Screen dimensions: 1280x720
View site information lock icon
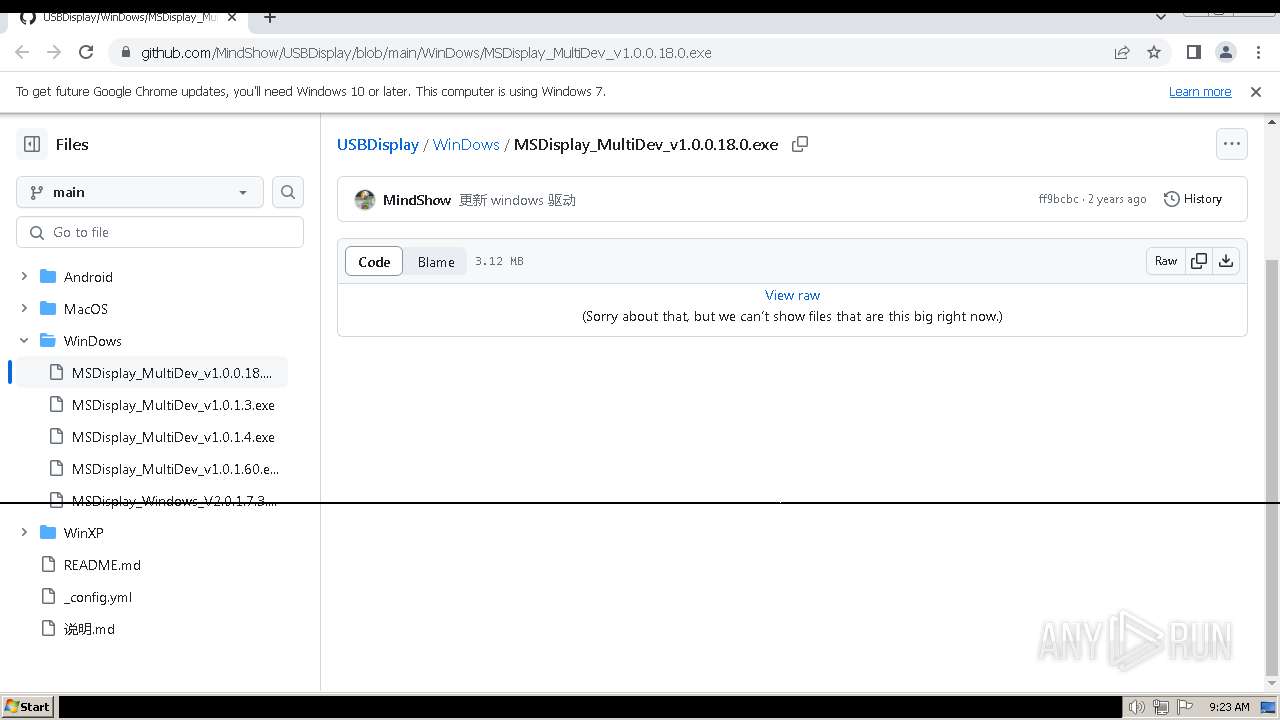[x=125, y=52]
